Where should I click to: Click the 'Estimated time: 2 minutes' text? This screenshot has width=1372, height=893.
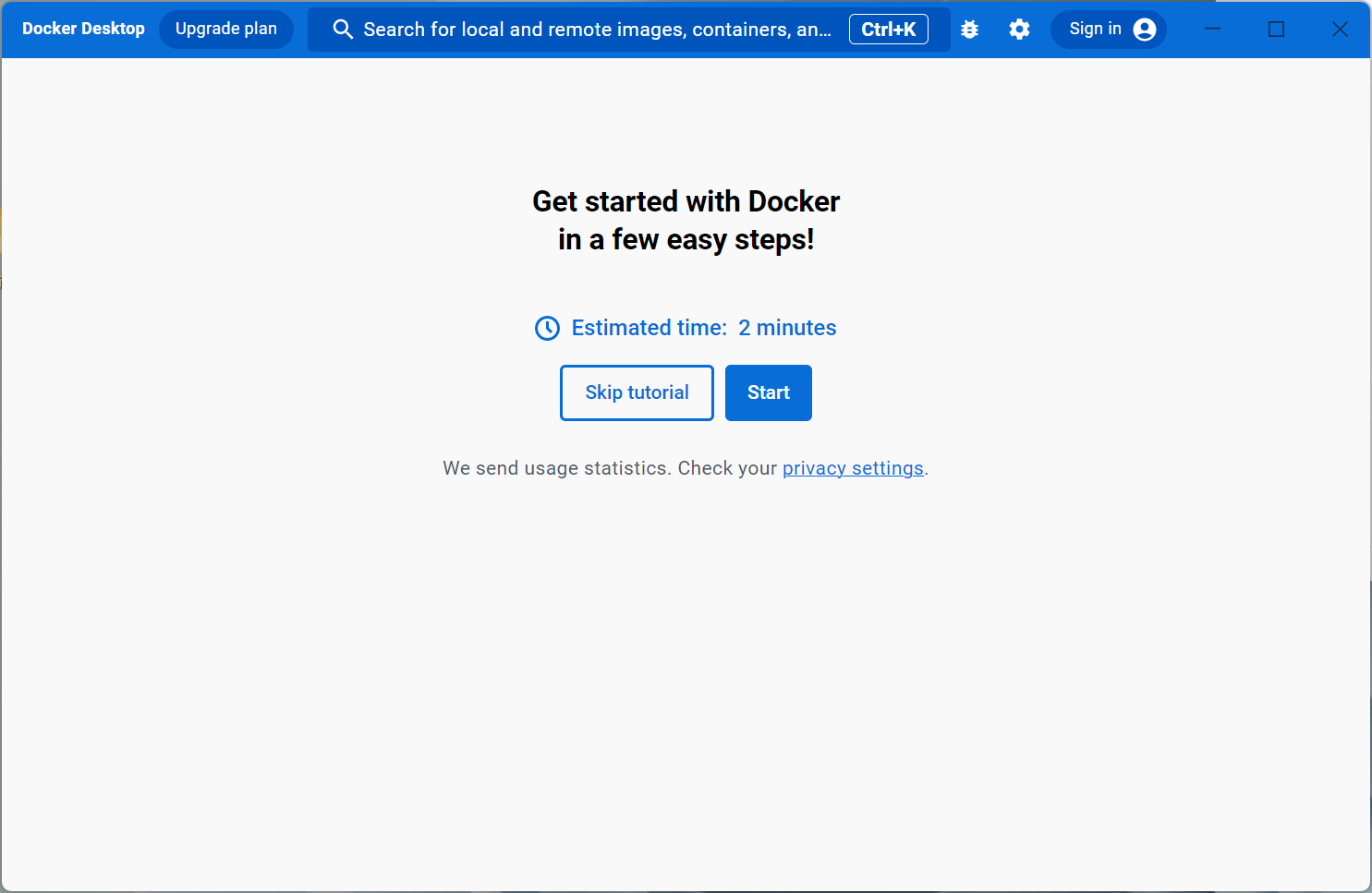click(704, 328)
